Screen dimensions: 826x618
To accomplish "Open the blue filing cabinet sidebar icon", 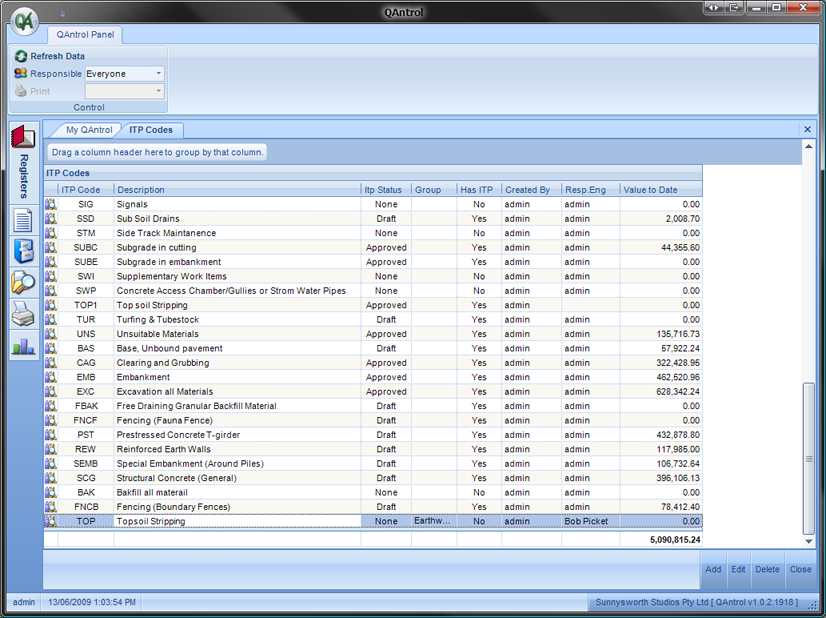I will point(23,251).
